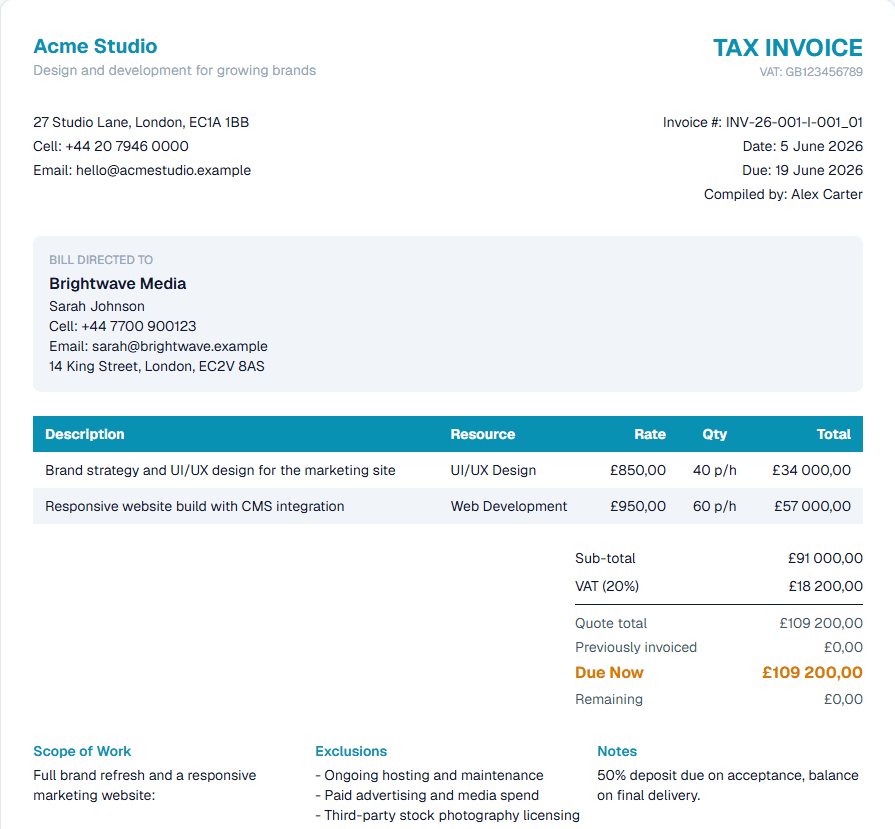895x829 pixels.
Task: Select invoice number INV-26-001-I-001_01
Action: click(x=794, y=122)
